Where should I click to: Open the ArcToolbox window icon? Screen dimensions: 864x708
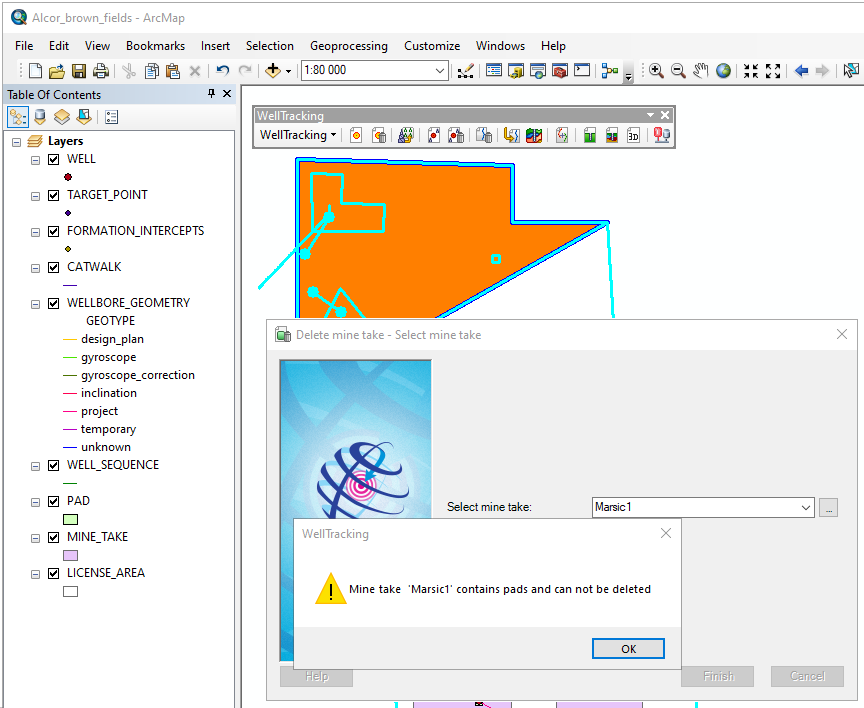pos(560,71)
